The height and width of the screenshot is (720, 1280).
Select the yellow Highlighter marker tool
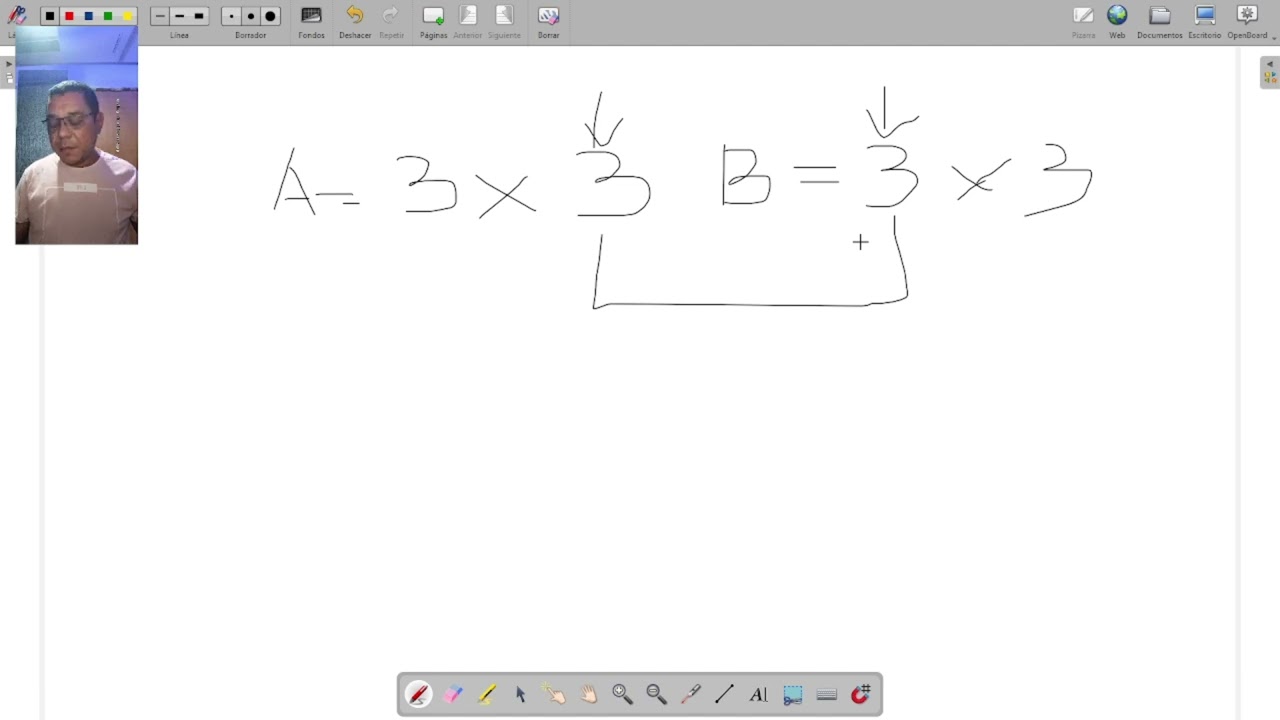click(487, 694)
